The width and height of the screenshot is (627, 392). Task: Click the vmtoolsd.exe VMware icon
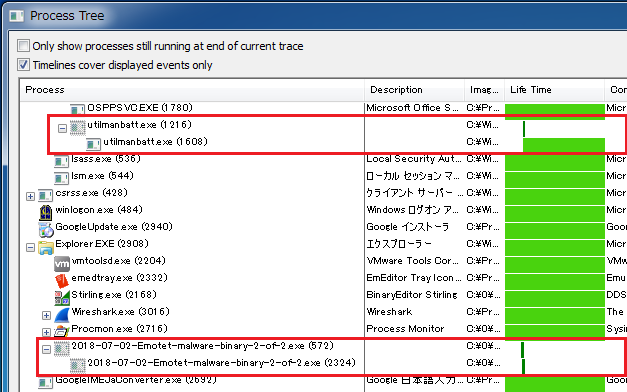pyautogui.click(x=62, y=264)
